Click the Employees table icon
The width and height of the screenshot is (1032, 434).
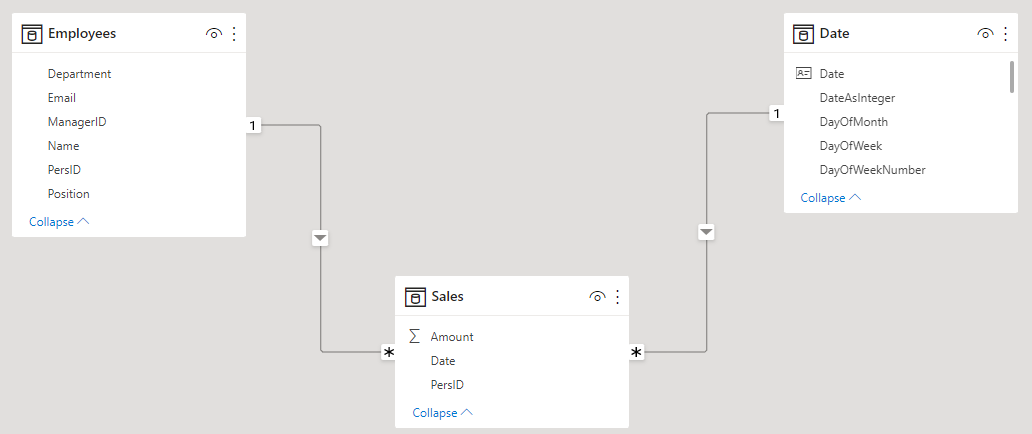click(x=32, y=34)
